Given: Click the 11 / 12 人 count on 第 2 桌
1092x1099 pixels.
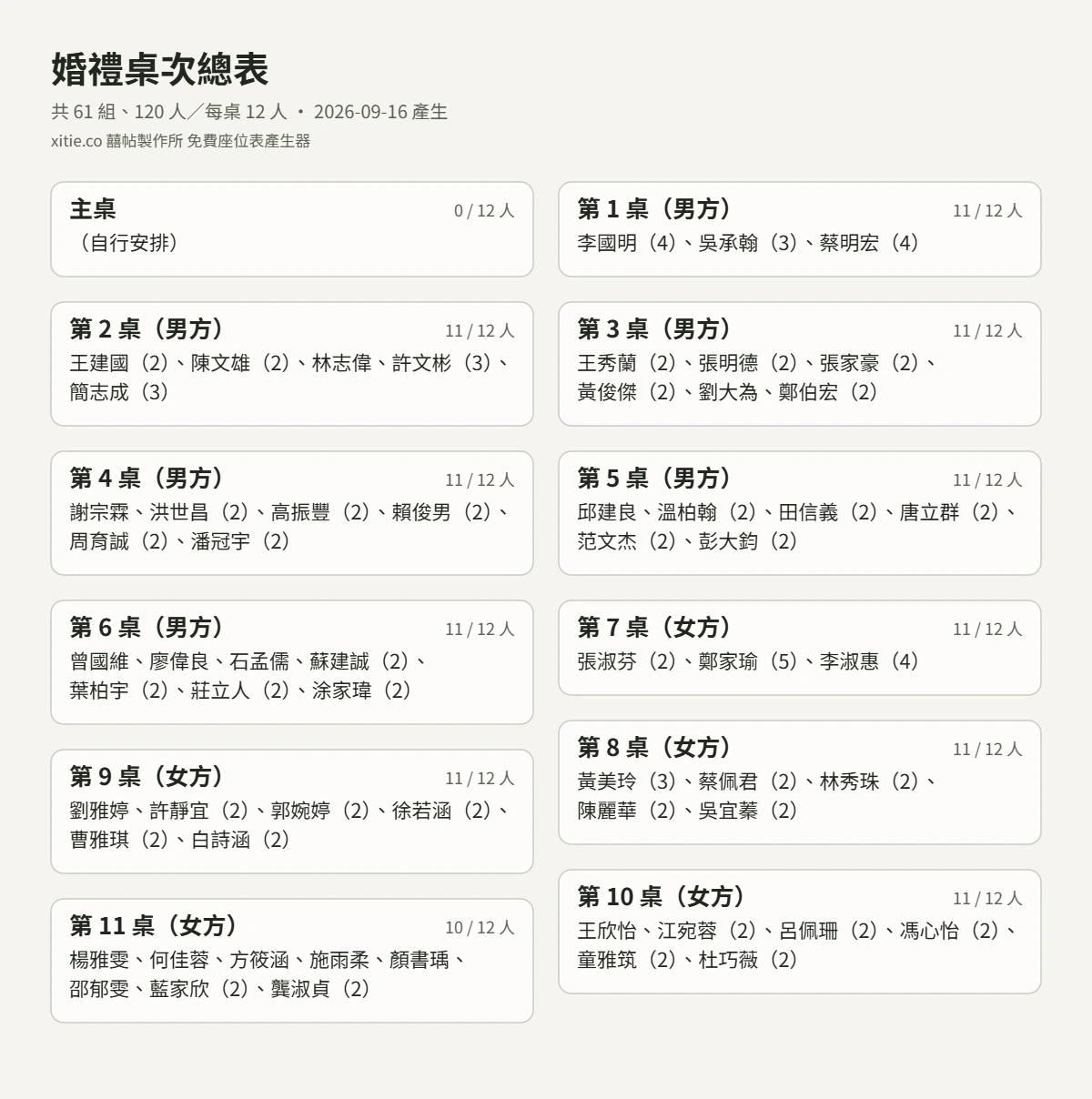Looking at the screenshot, I should coord(480,331).
